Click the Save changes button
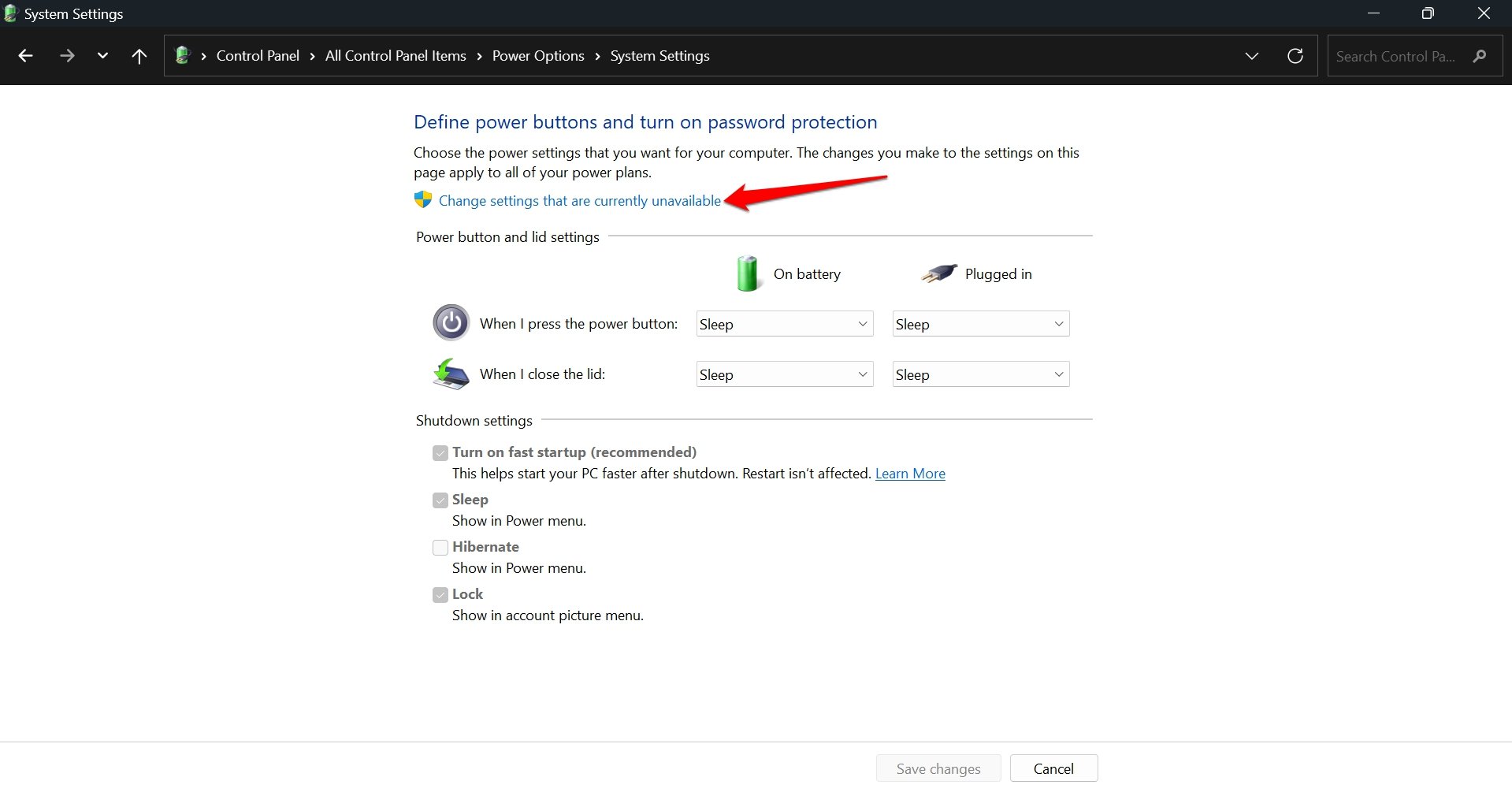1512x792 pixels. click(x=938, y=768)
